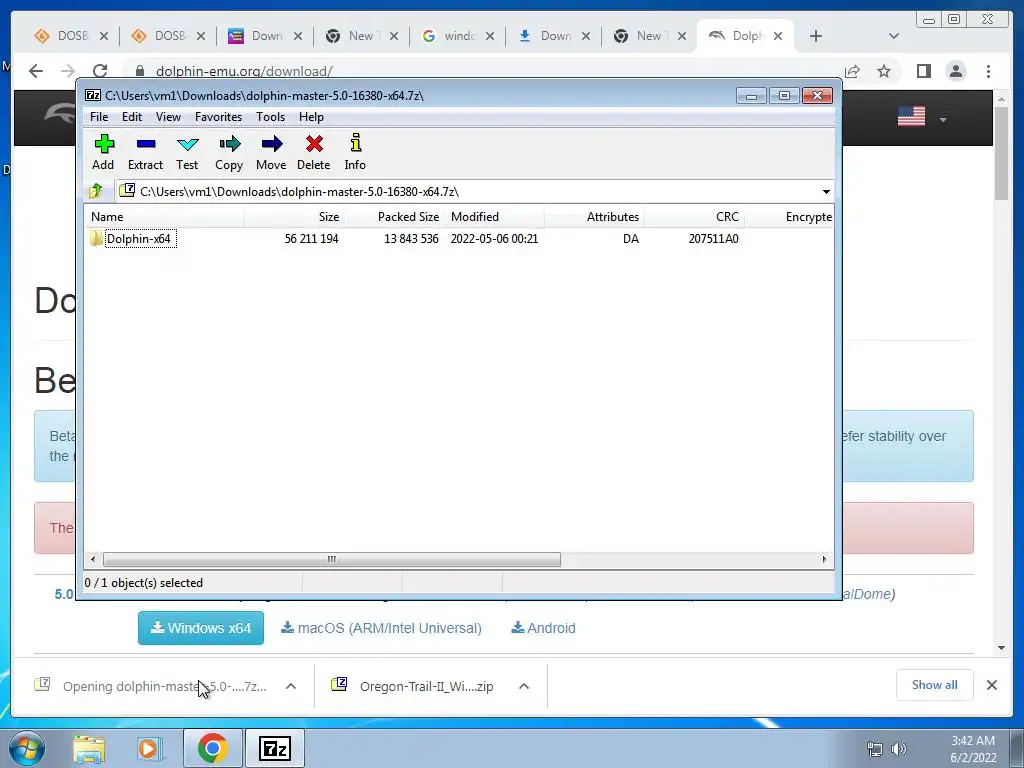Open the Favorites menu
Screen dimensions: 1024x768
218,117
